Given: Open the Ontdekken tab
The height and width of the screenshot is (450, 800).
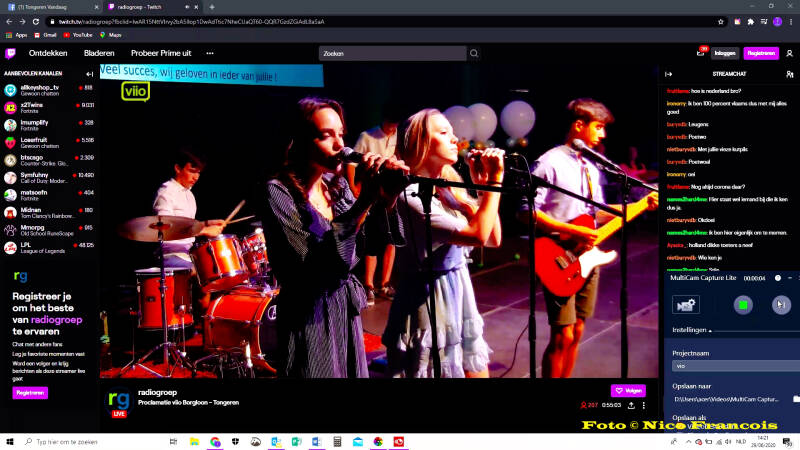Looking at the screenshot, I should point(48,53).
